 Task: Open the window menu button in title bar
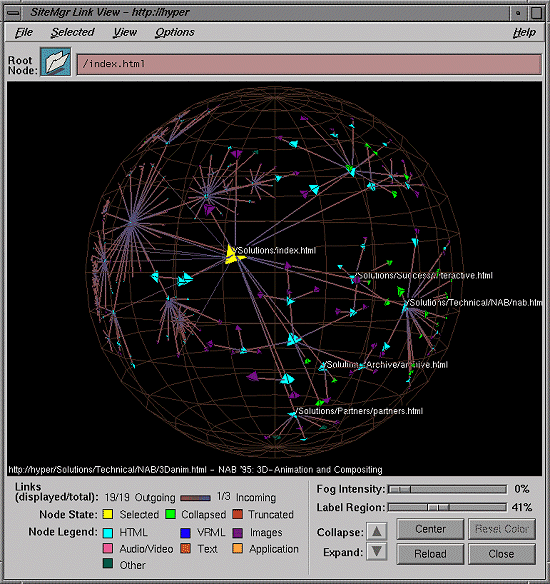pos(13,13)
